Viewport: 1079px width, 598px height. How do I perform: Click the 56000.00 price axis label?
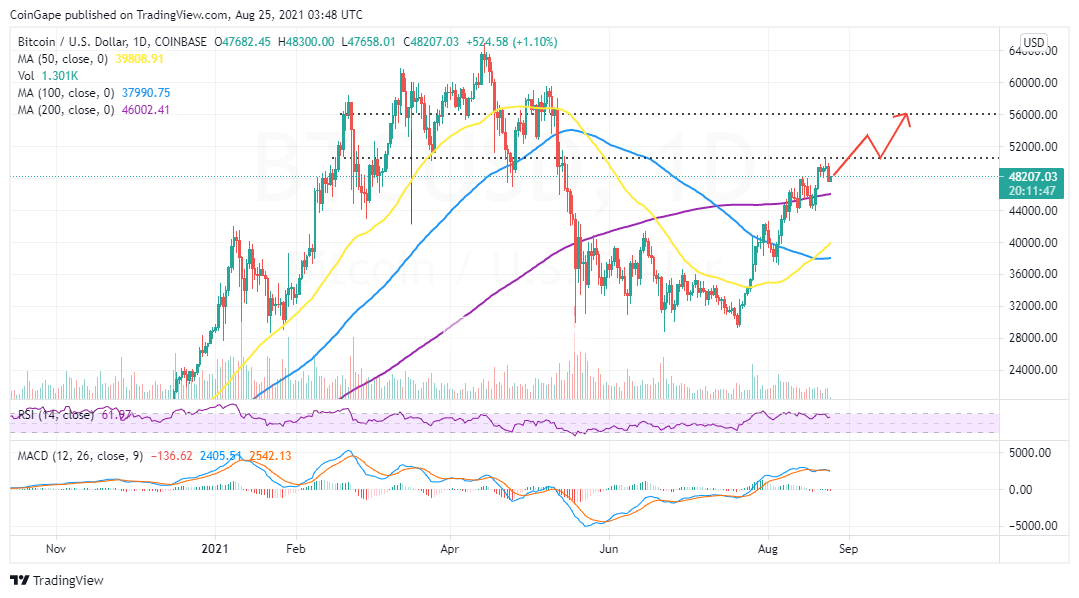click(x=1033, y=115)
